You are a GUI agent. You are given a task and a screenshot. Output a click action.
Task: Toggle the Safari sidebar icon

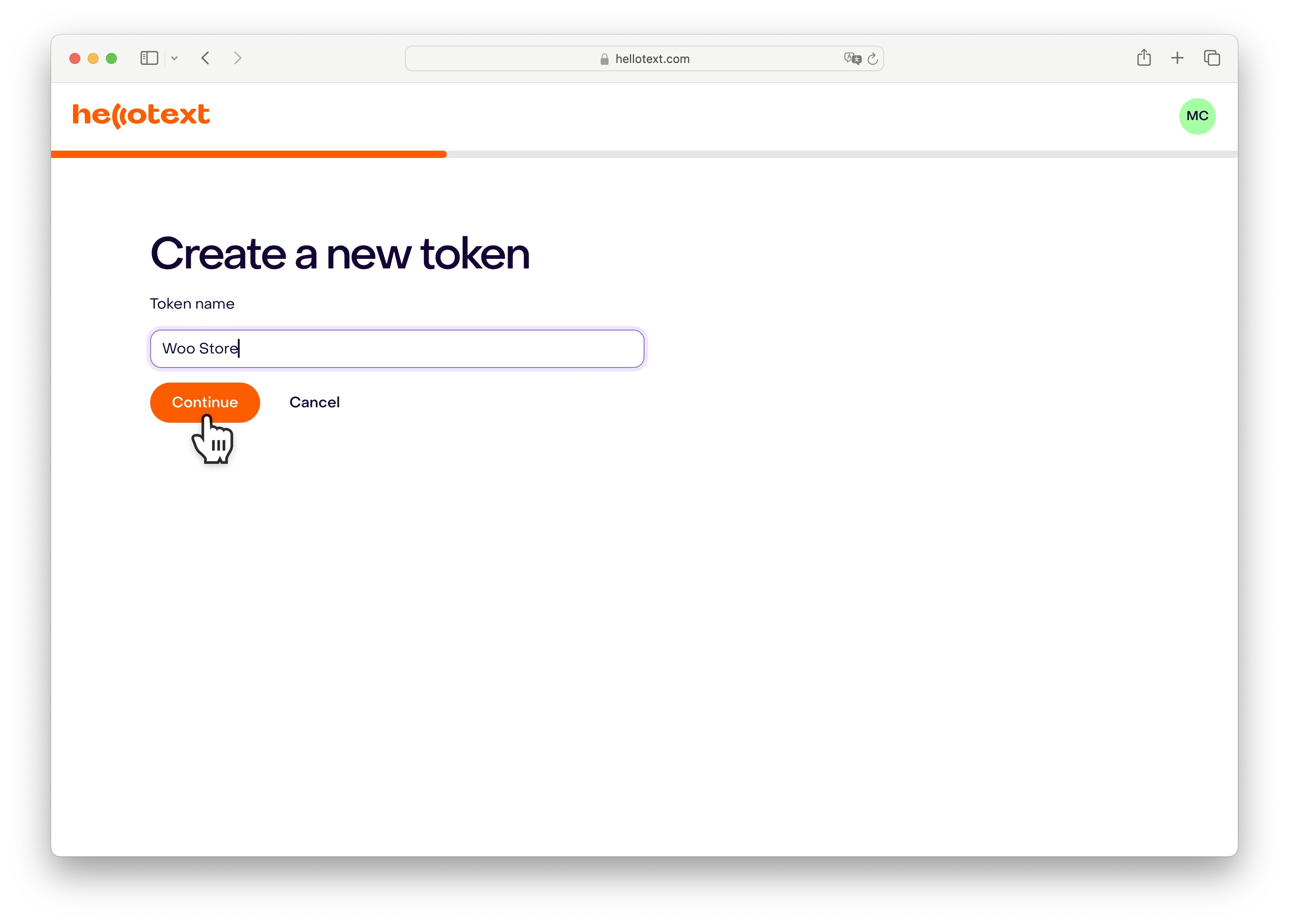(149, 58)
